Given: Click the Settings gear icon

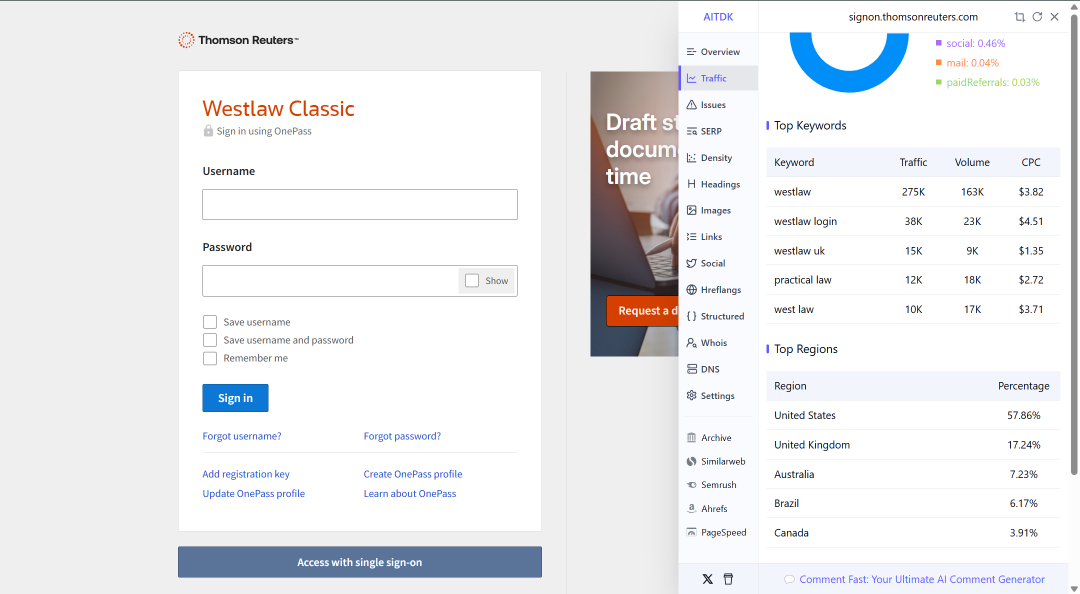Looking at the screenshot, I should click(692, 396).
